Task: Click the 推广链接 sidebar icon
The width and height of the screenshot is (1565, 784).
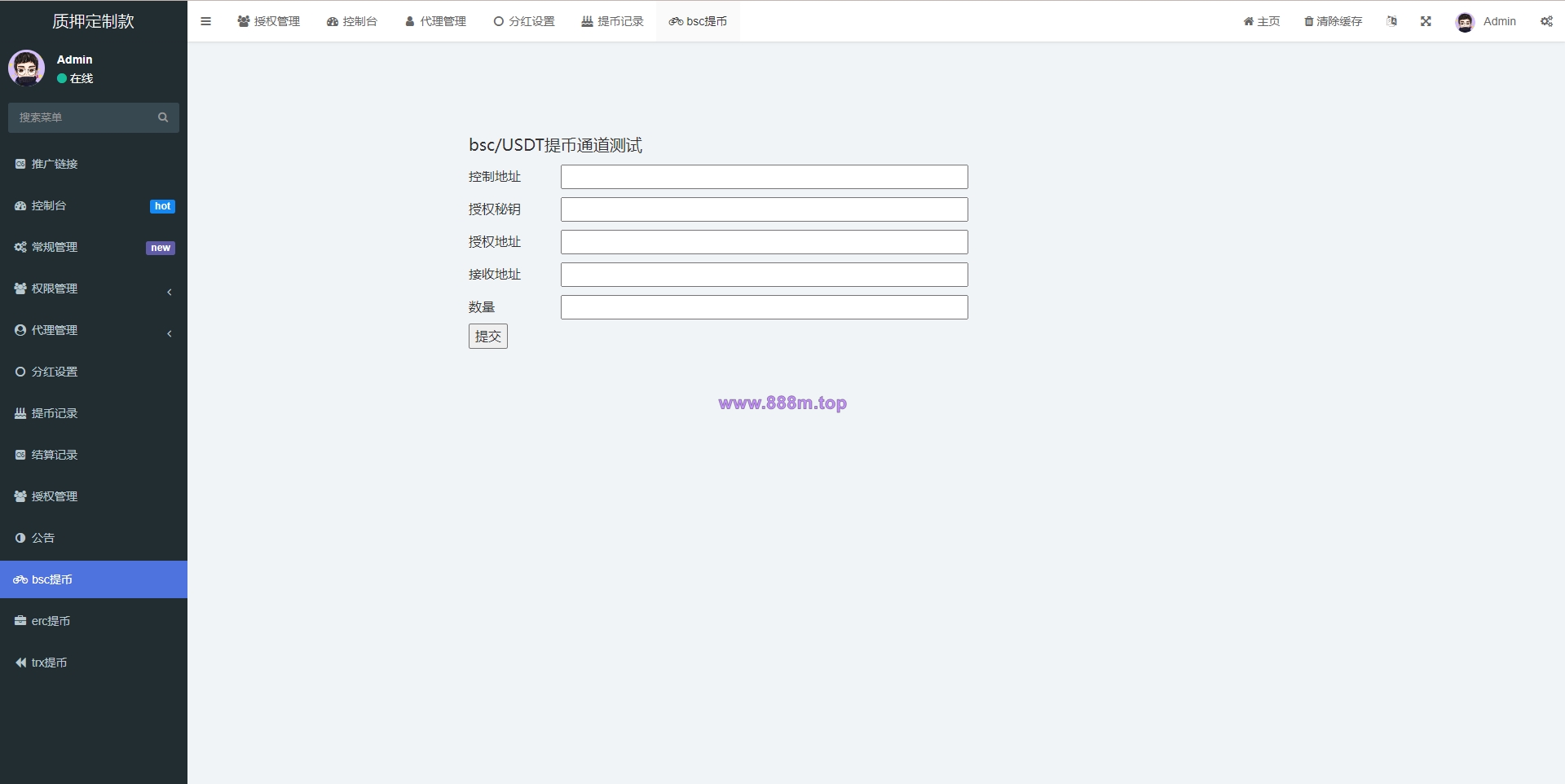Action: pos(20,164)
